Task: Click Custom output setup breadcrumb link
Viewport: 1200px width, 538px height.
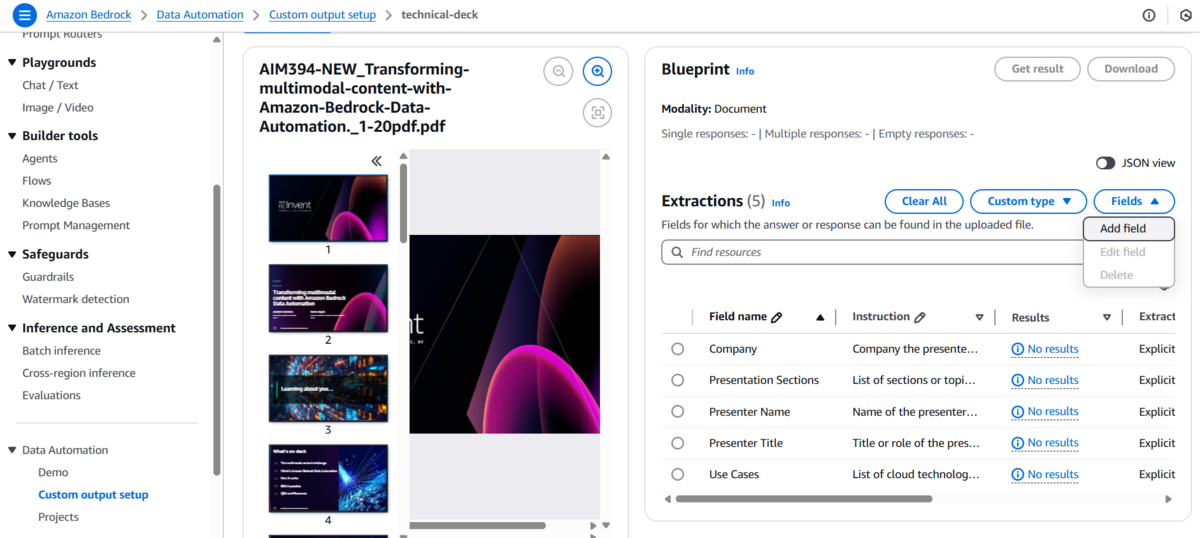Action: click(322, 15)
